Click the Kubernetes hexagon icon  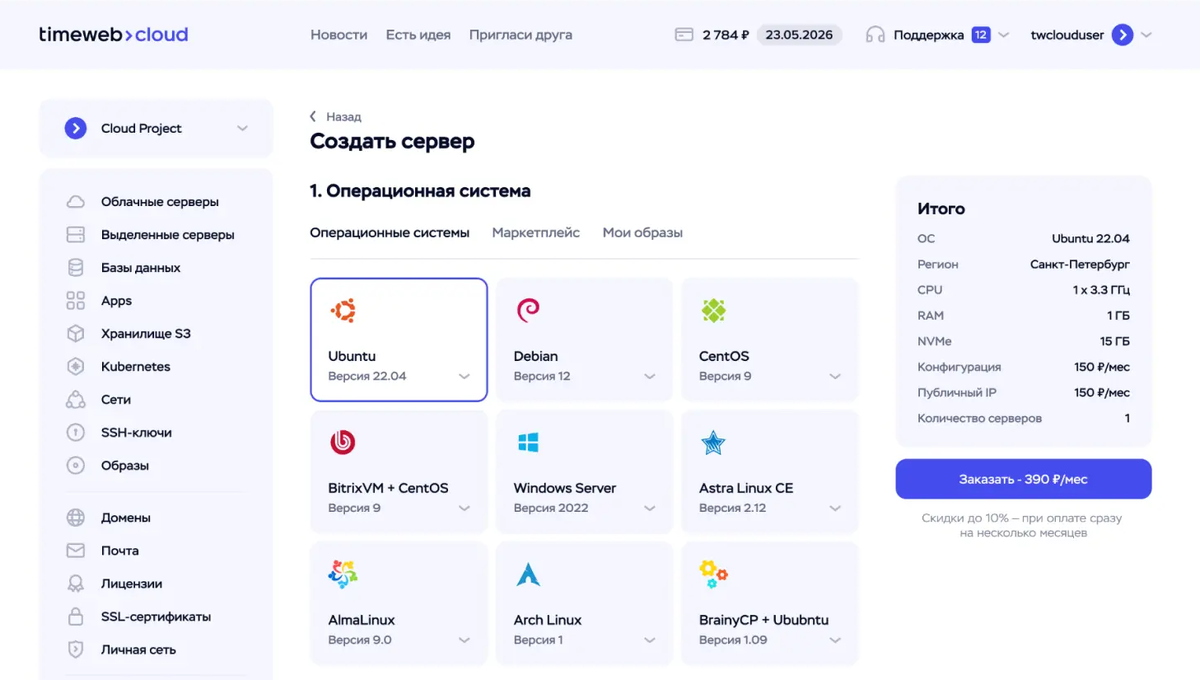pos(76,367)
